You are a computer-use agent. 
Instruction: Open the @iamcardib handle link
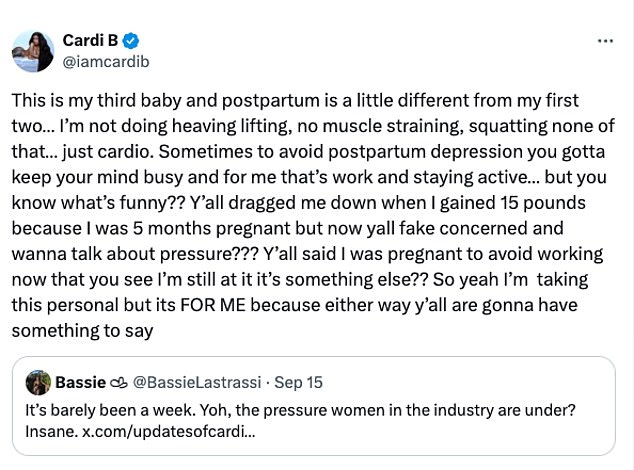tap(105, 61)
